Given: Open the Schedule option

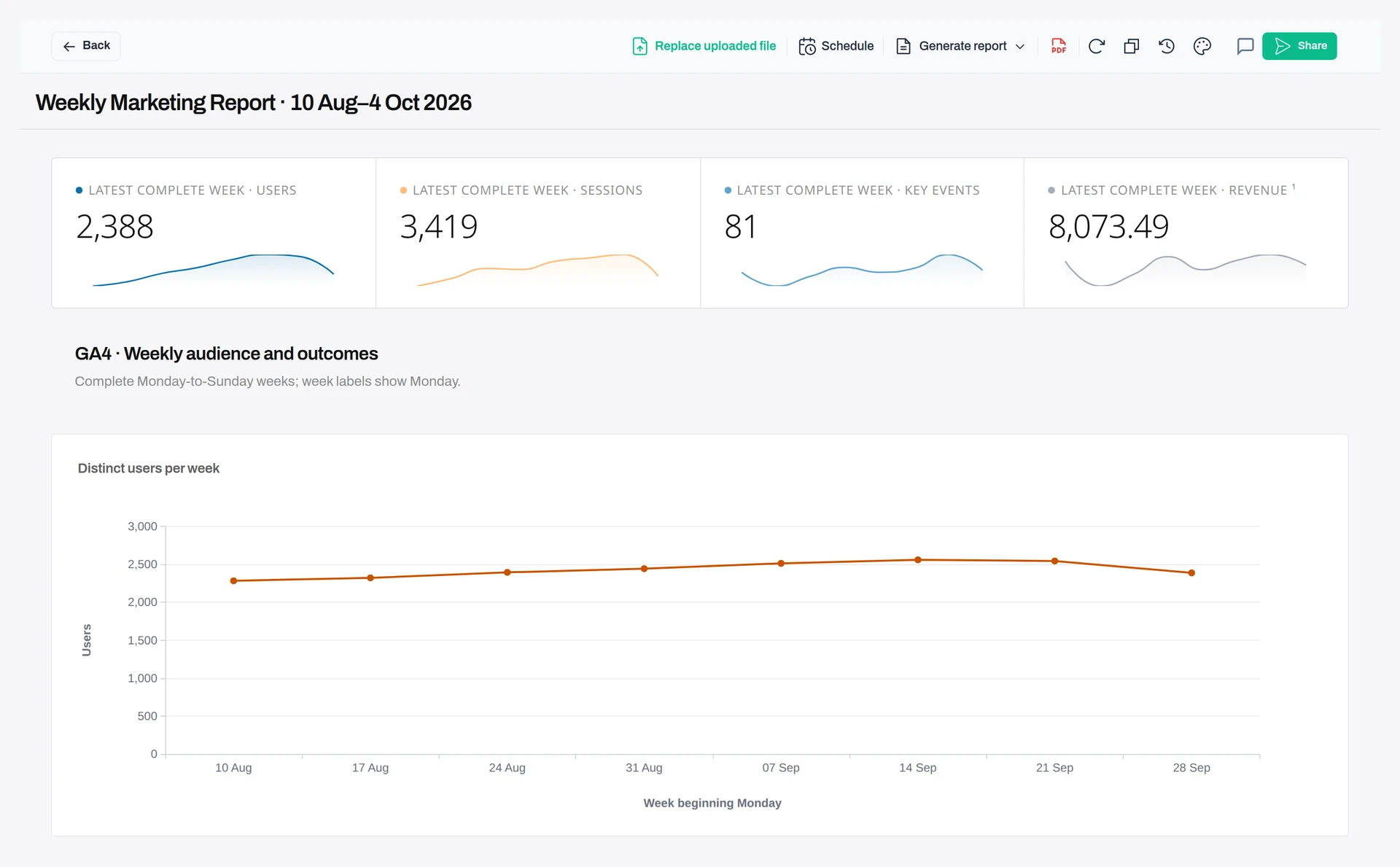Looking at the screenshot, I should (836, 46).
